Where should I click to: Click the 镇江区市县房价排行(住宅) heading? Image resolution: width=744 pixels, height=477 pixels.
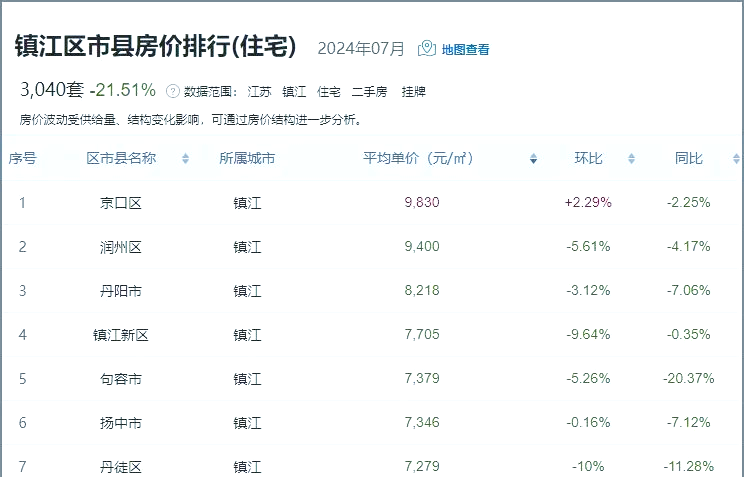(156, 47)
